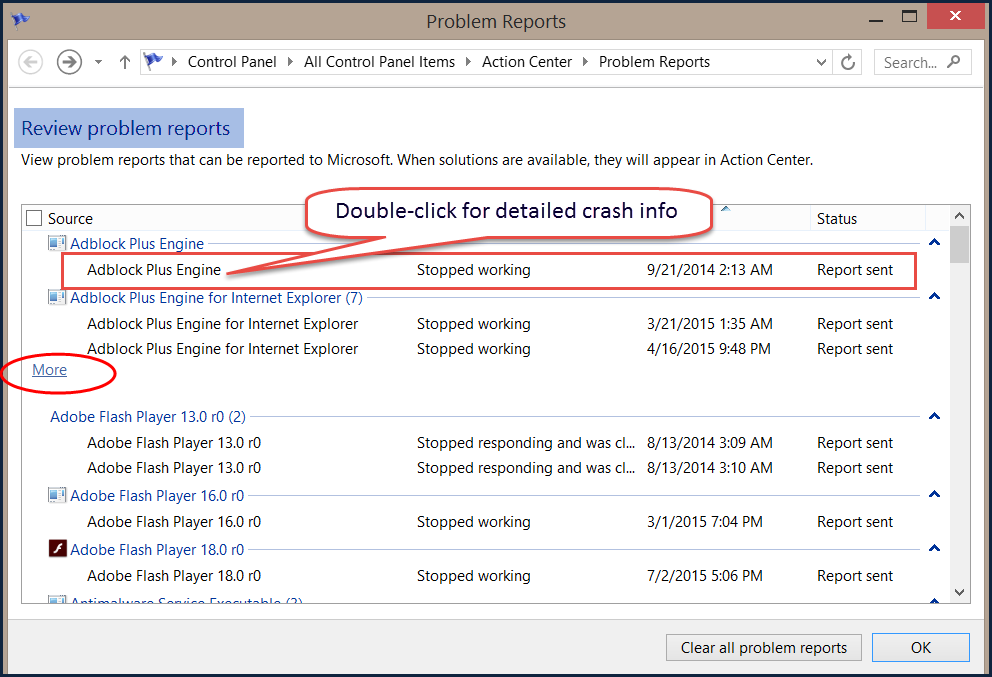
Task: Open Action Center breadcrumb
Action: coord(526,62)
